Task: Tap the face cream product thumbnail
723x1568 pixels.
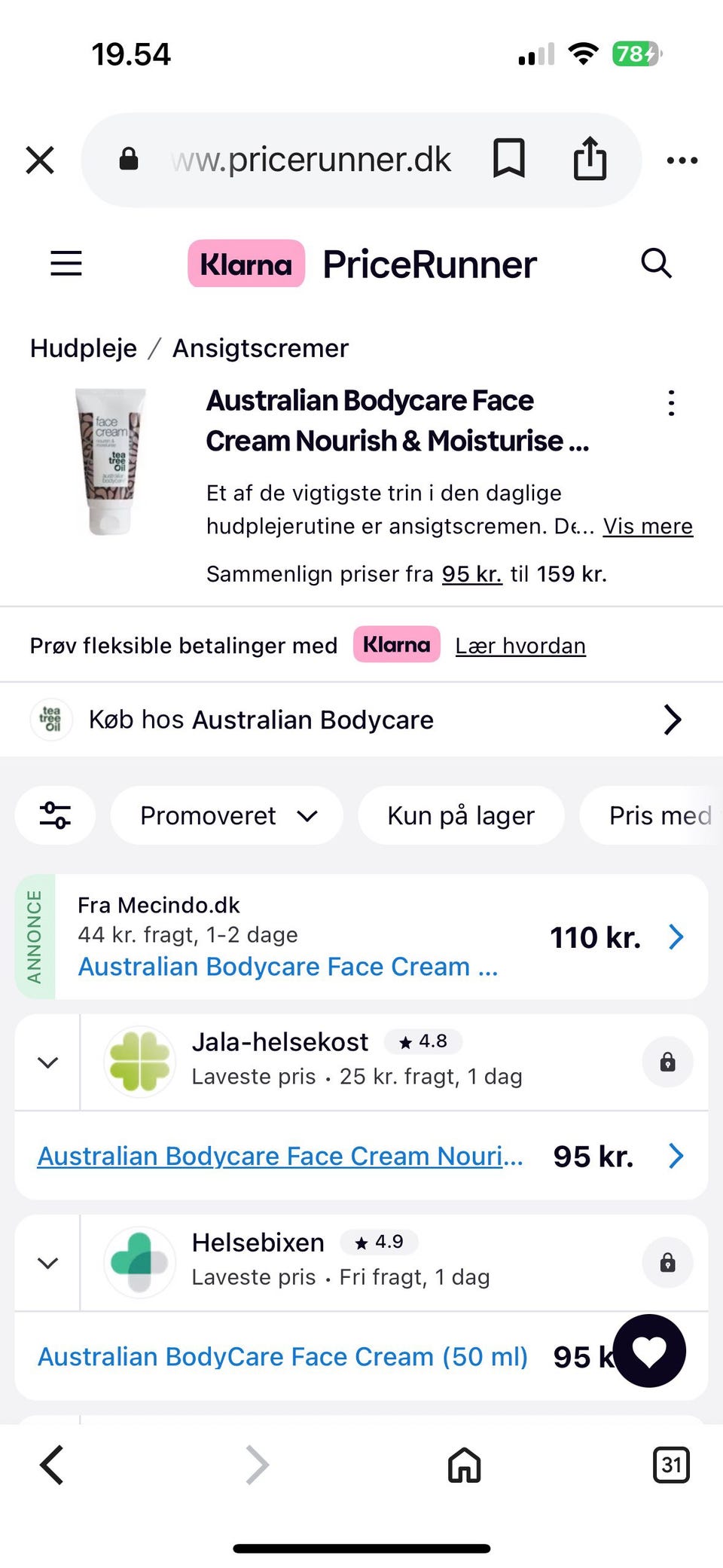Action: [111, 461]
